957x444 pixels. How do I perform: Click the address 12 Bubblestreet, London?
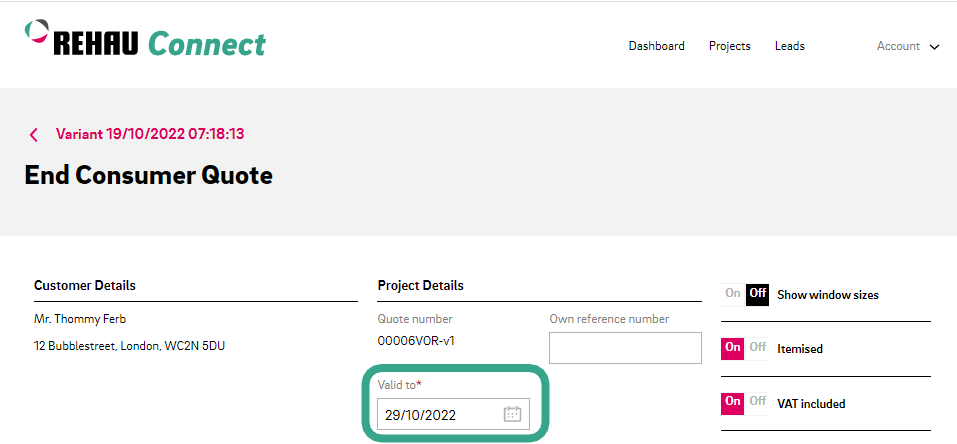(131, 346)
